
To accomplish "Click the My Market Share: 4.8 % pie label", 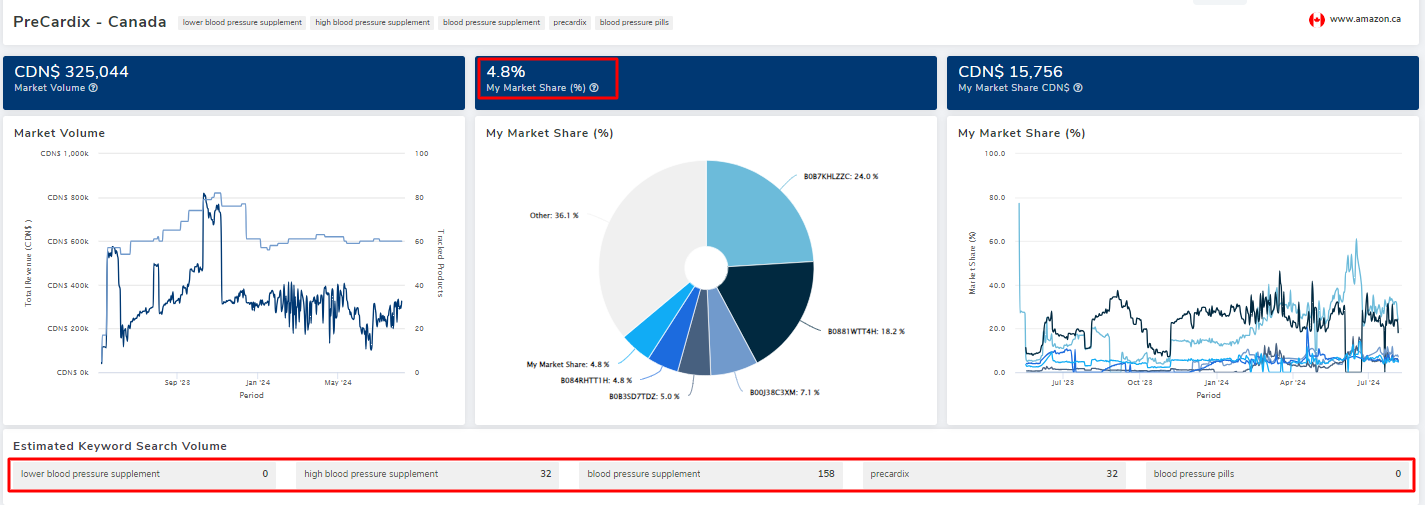I will (x=568, y=364).
